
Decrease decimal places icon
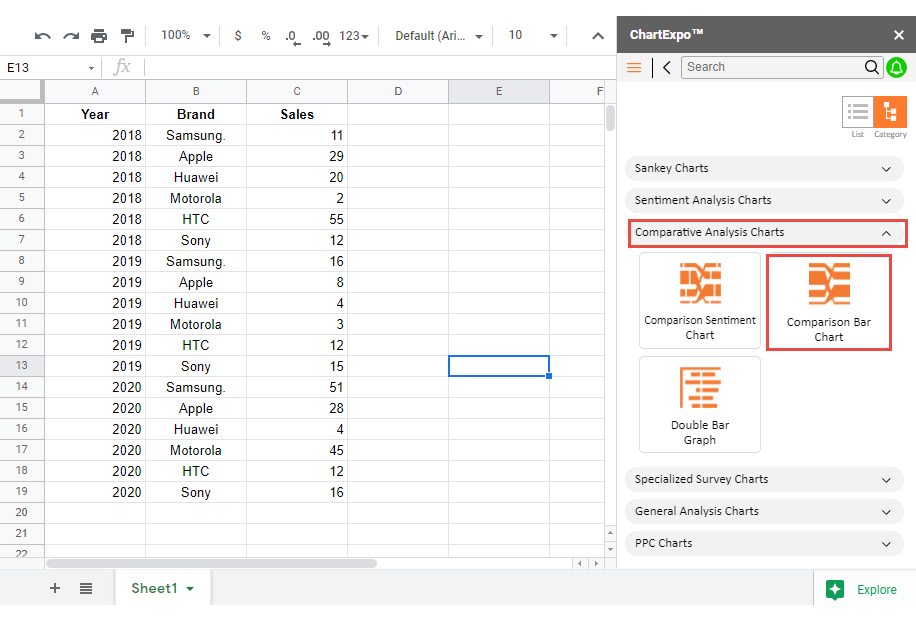[x=292, y=37]
